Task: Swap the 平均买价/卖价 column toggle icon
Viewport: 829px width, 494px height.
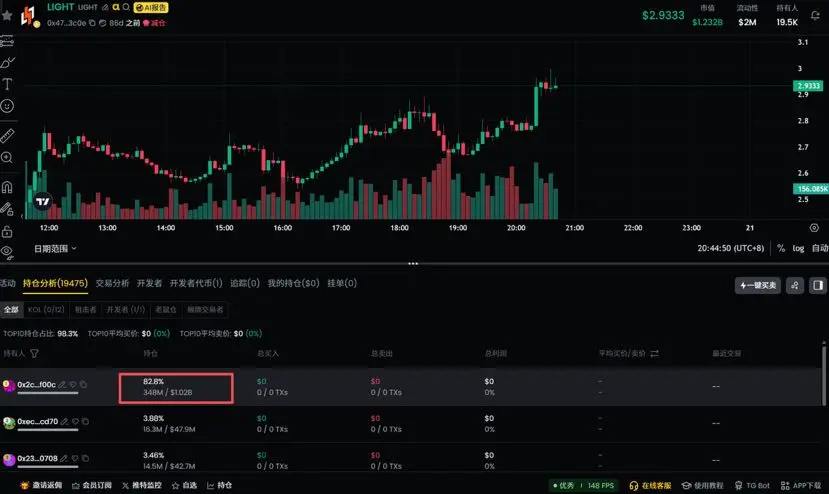Action: pyautogui.click(x=655, y=353)
